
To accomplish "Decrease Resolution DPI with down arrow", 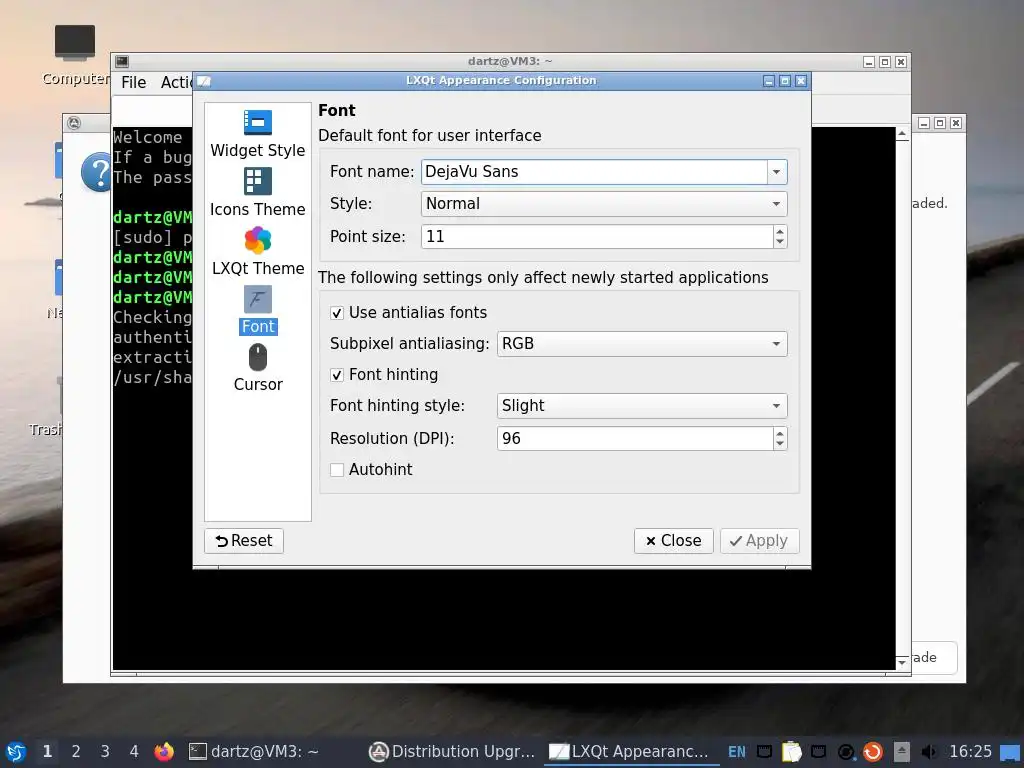I will tap(780, 444).
